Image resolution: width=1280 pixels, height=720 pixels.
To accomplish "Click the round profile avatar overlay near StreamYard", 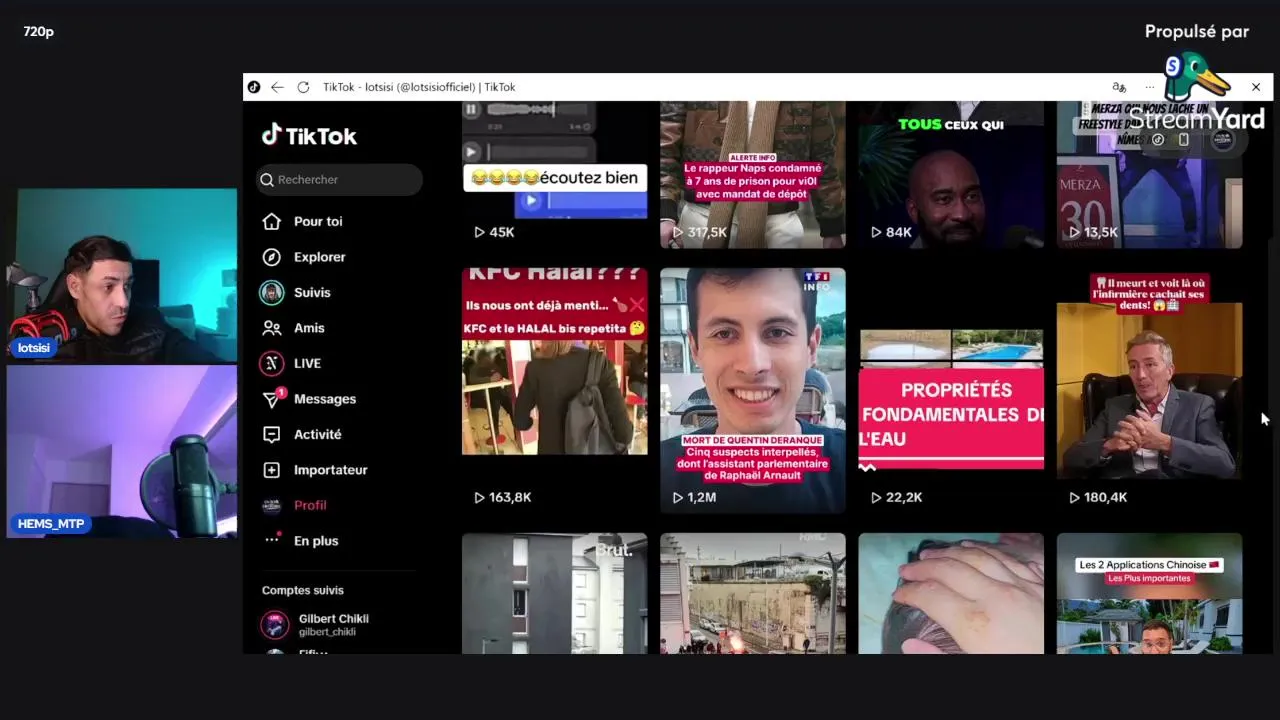I will tap(1222, 140).
